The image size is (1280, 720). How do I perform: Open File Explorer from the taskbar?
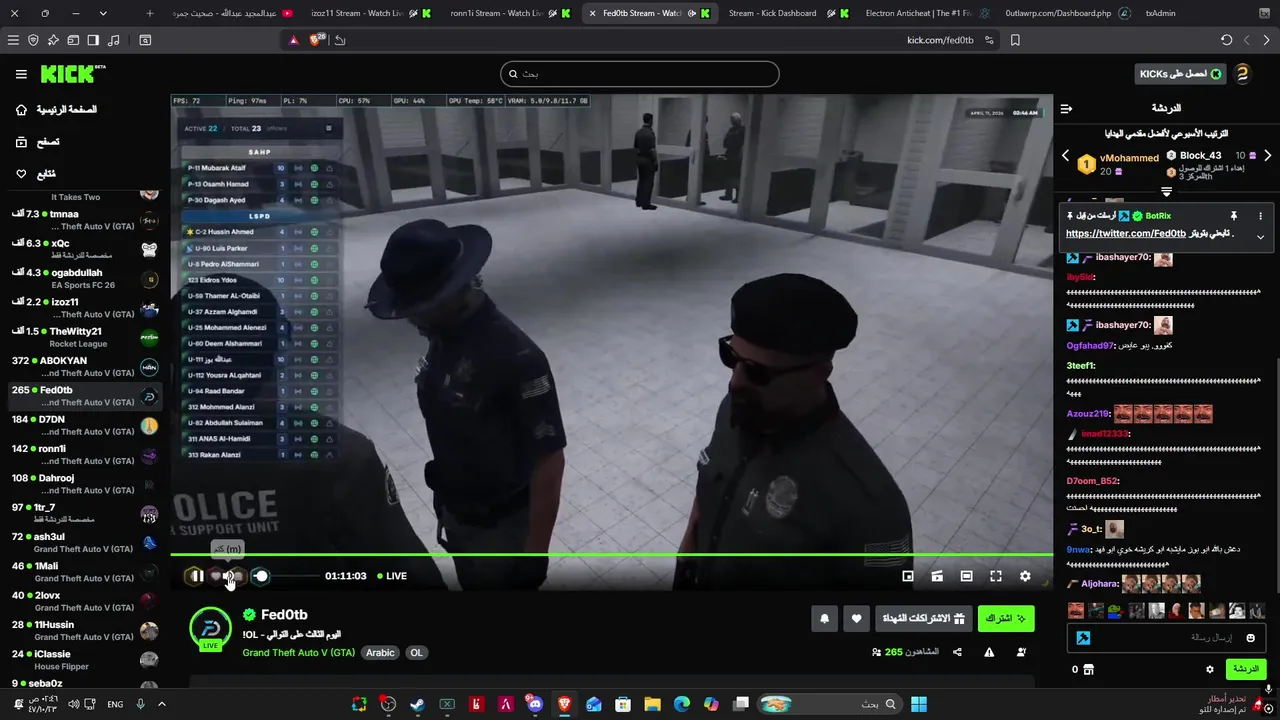pyautogui.click(x=652, y=704)
